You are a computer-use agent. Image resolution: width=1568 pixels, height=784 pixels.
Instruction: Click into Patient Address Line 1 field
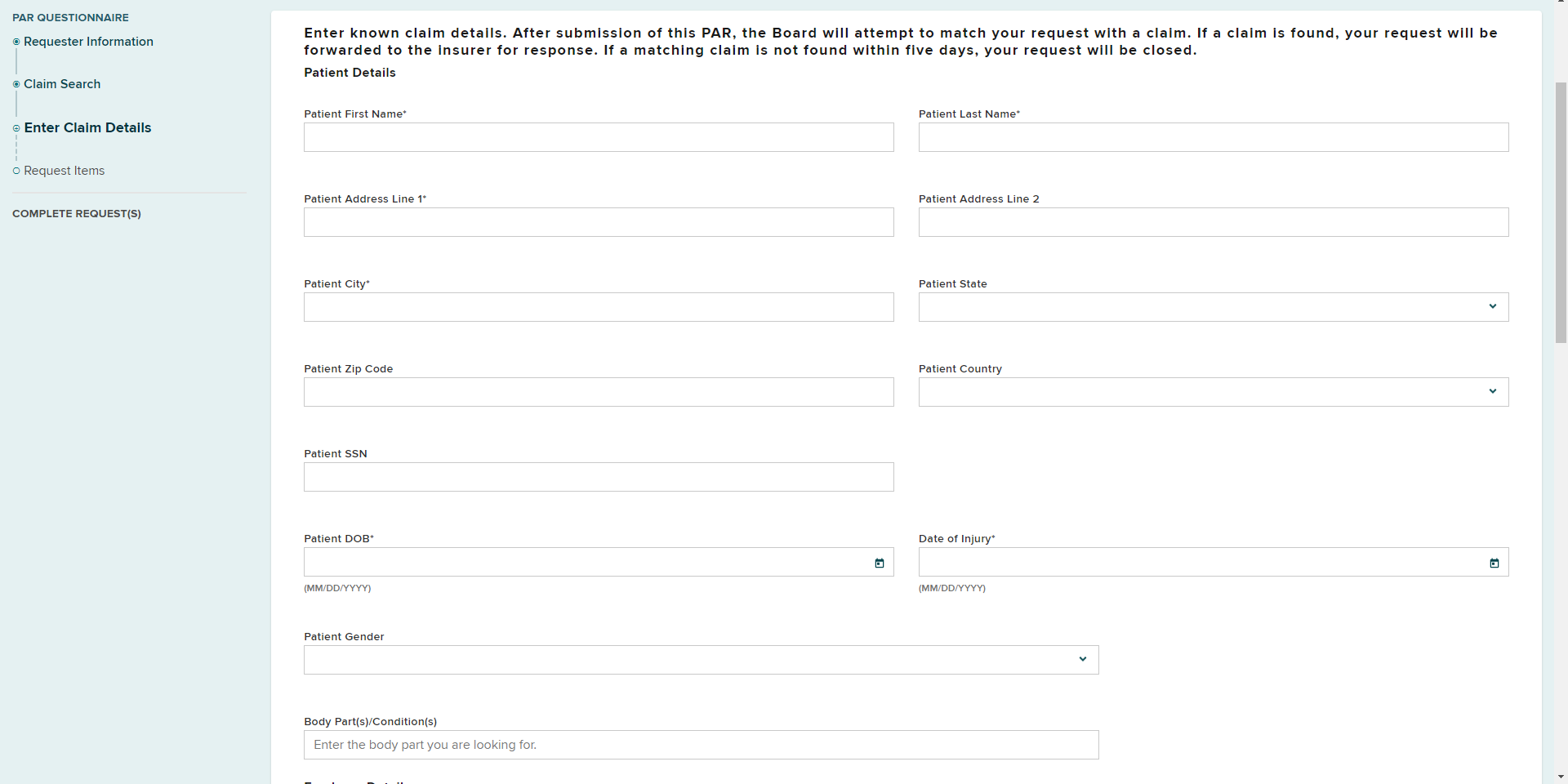coord(599,222)
